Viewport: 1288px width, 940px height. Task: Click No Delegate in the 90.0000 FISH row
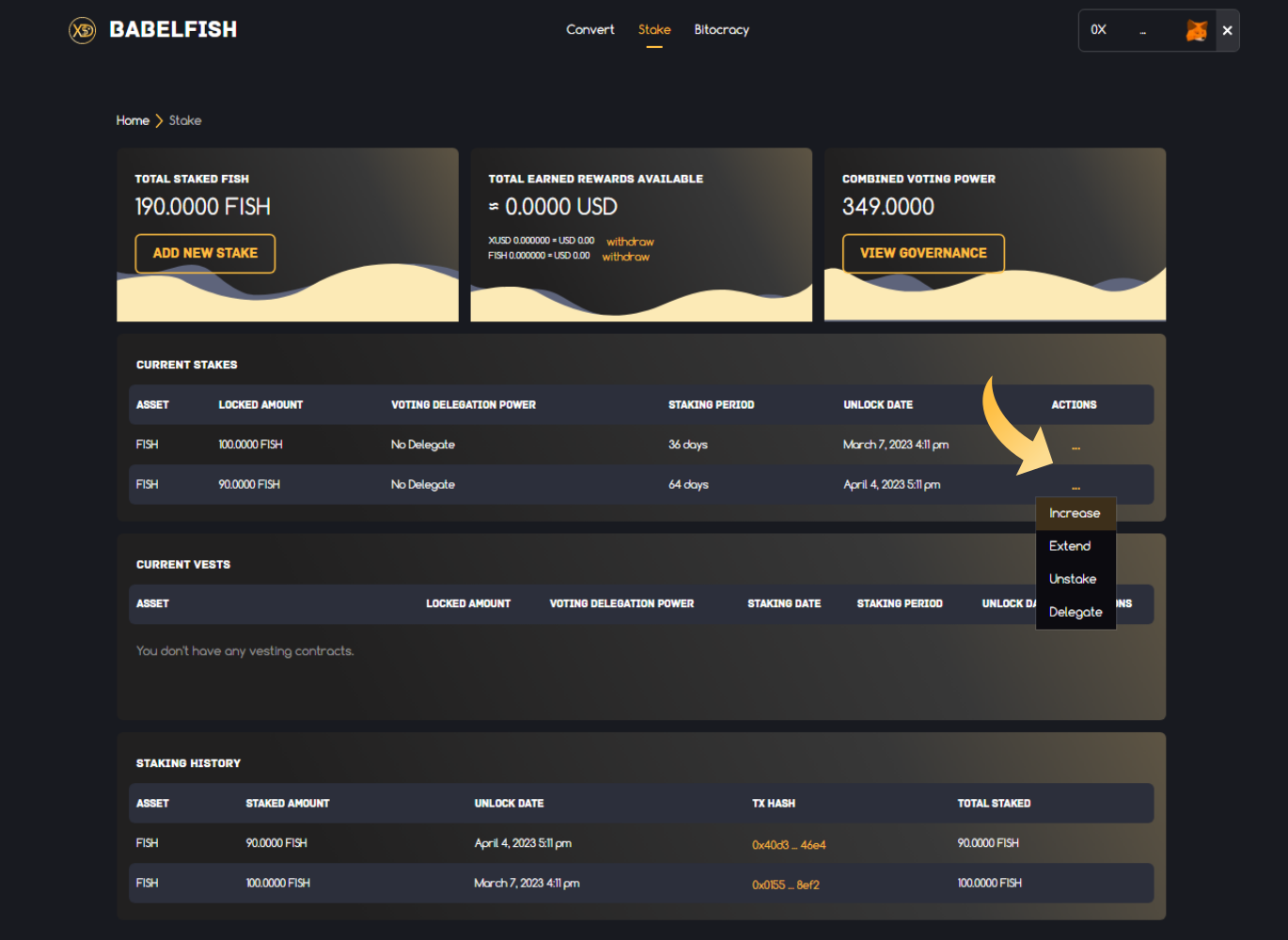[x=423, y=485]
